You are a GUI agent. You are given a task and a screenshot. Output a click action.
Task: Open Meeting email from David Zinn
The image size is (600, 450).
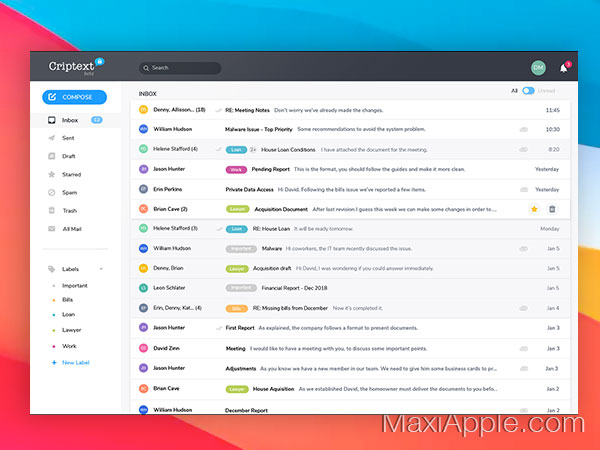point(350,348)
